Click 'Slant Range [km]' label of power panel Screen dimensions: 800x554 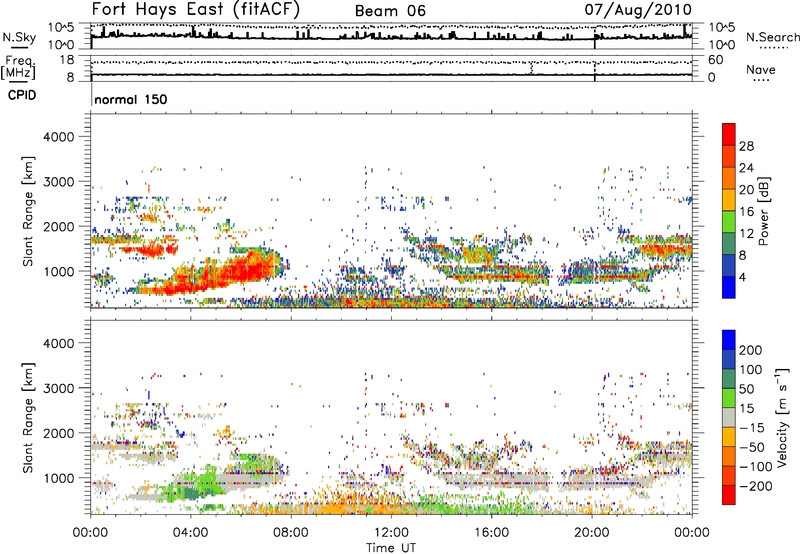click(28, 211)
